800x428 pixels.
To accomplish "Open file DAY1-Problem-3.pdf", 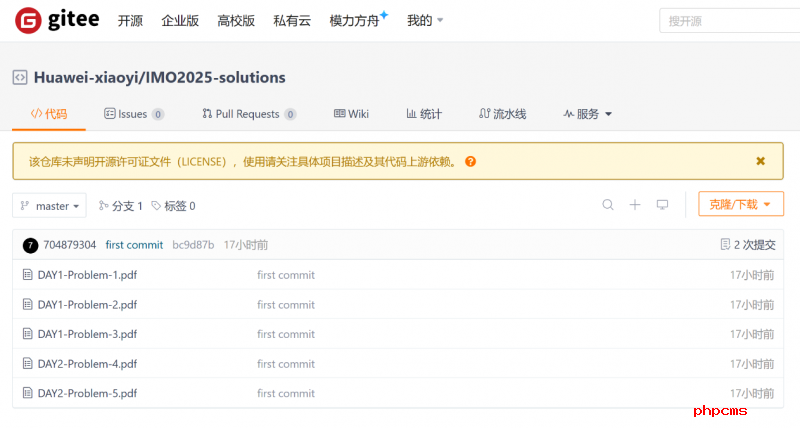I will click(x=87, y=334).
